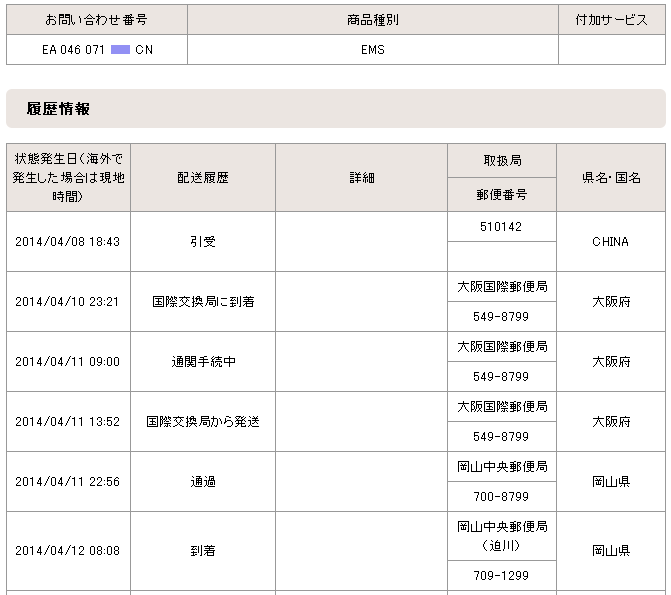Click the 商品種別 column header

372,20
